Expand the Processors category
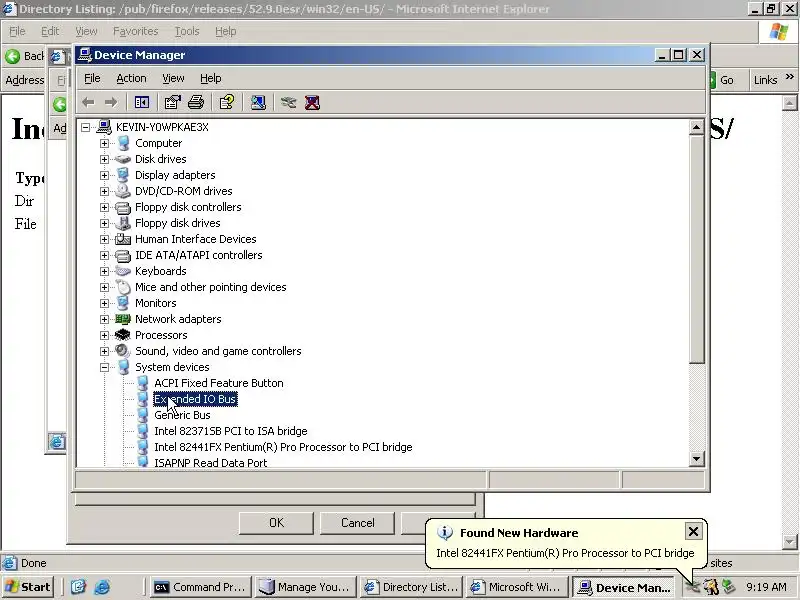 104,335
